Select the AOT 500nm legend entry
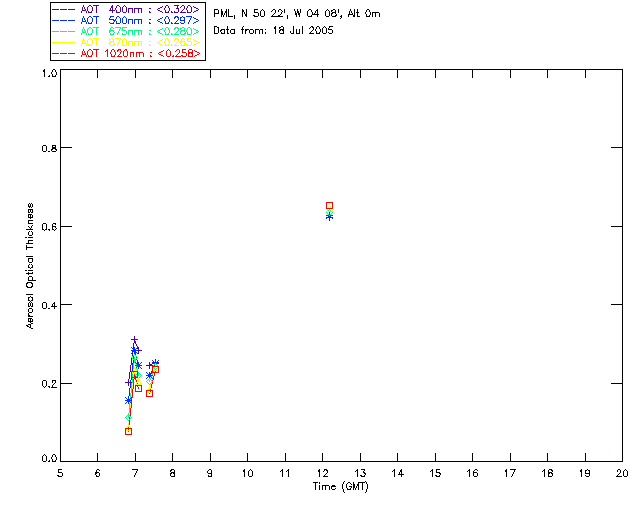Viewport: 640px width, 512px height. pyautogui.click(x=127, y=20)
